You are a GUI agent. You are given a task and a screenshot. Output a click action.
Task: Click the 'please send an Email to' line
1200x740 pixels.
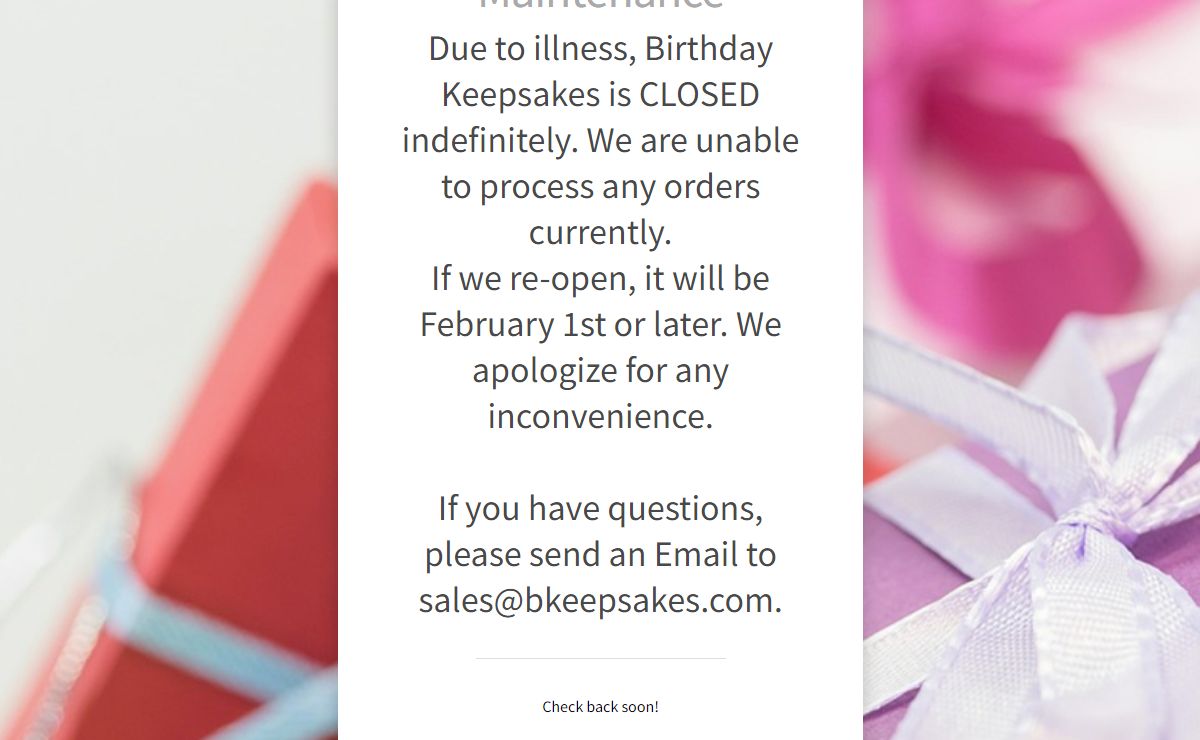coord(600,554)
